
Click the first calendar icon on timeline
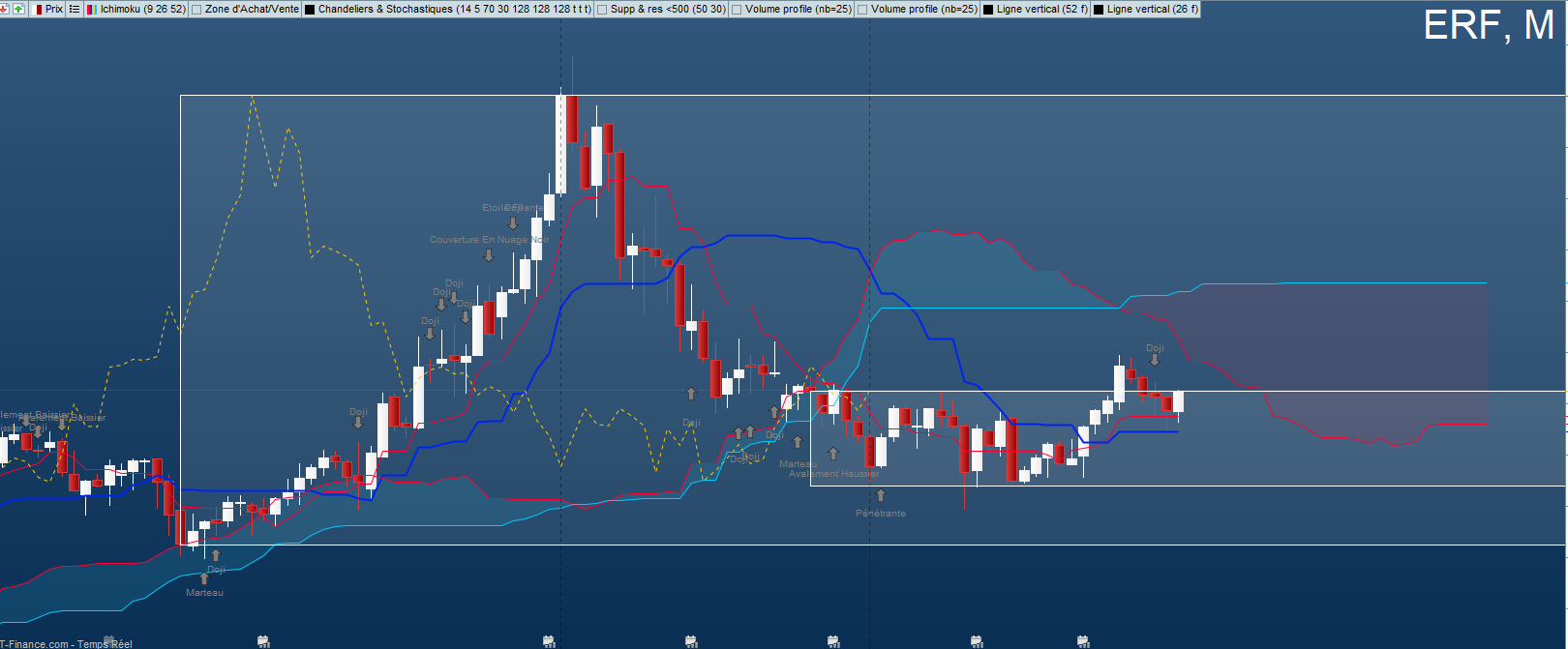point(263,641)
